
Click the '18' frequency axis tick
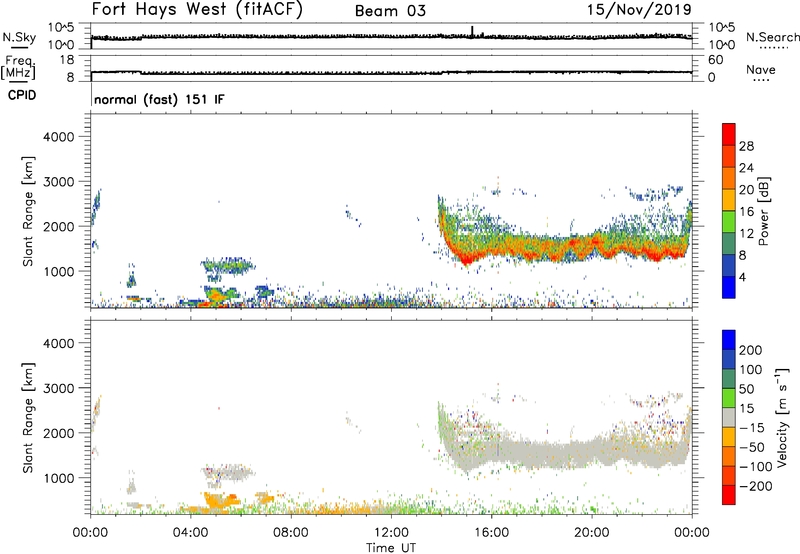[67, 60]
